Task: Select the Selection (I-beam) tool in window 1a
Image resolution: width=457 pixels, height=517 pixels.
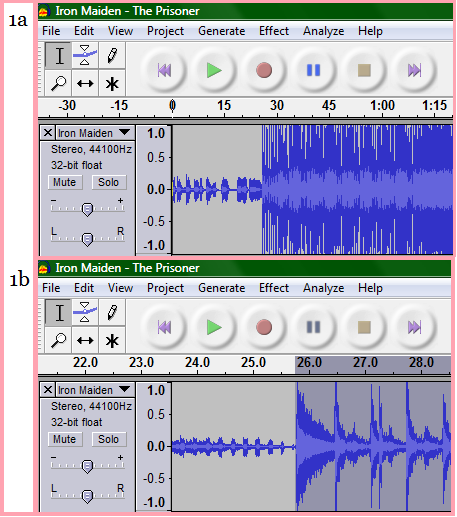Action: click(x=59, y=56)
